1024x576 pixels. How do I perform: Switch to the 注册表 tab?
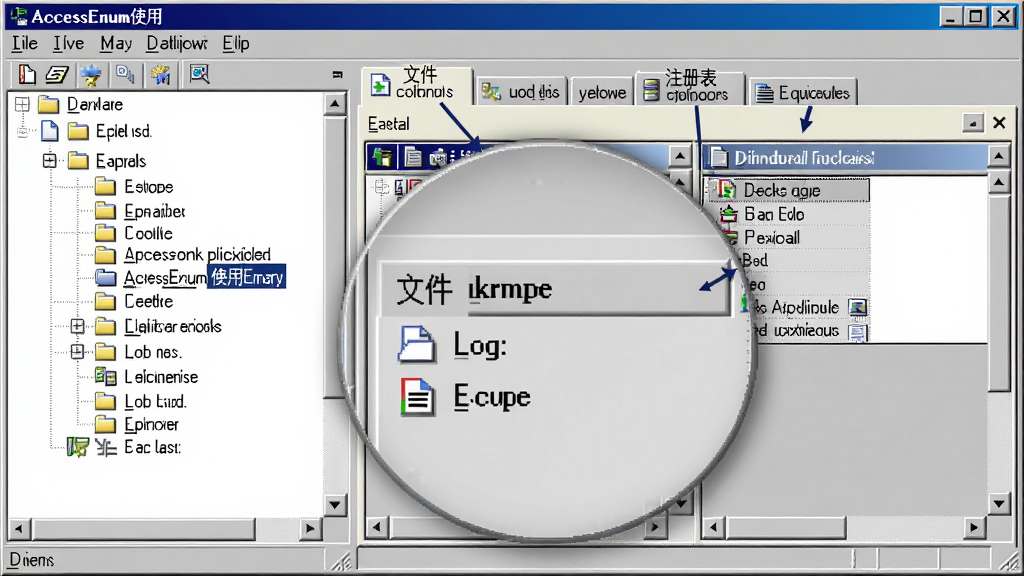pos(691,88)
